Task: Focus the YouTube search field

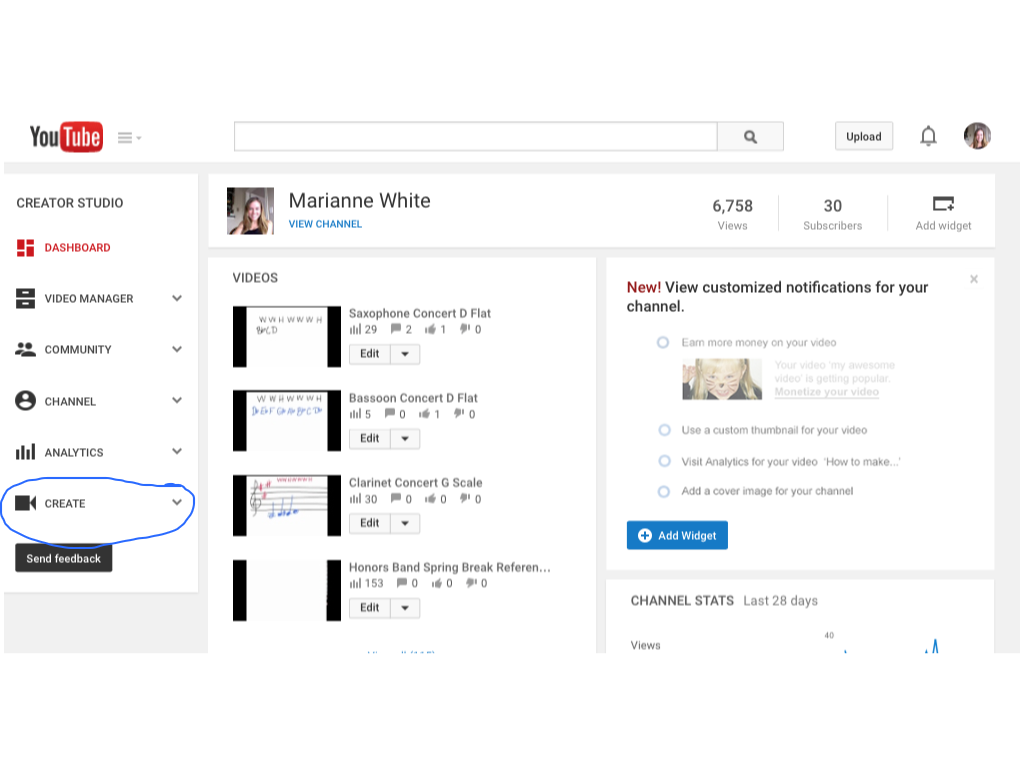Action: coord(475,136)
